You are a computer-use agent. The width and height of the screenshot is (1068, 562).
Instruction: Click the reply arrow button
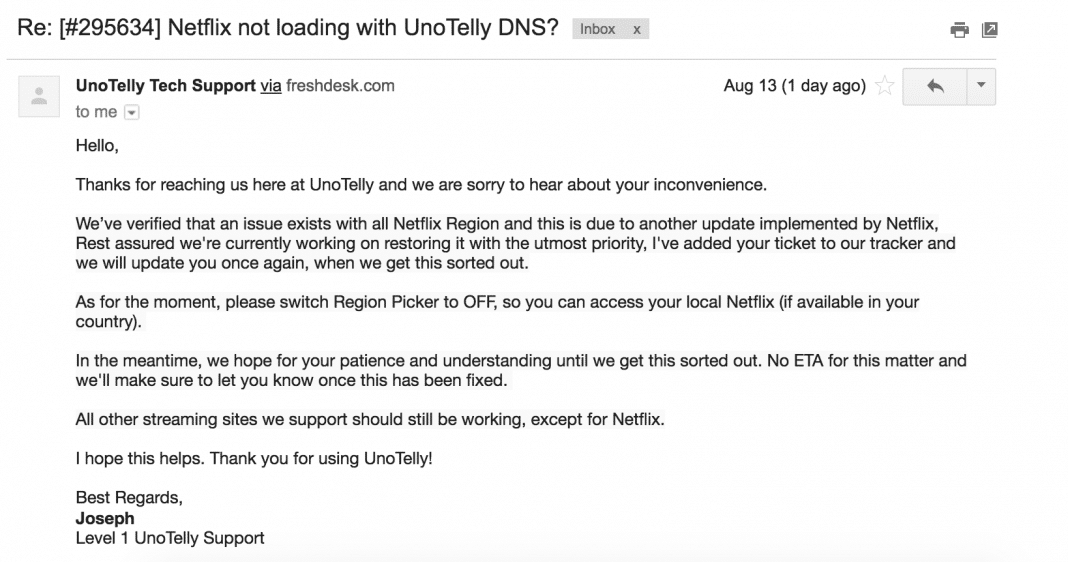tap(934, 87)
